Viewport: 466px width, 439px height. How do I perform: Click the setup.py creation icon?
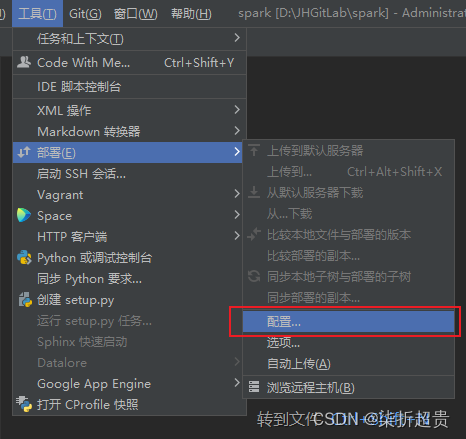tap(25, 300)
